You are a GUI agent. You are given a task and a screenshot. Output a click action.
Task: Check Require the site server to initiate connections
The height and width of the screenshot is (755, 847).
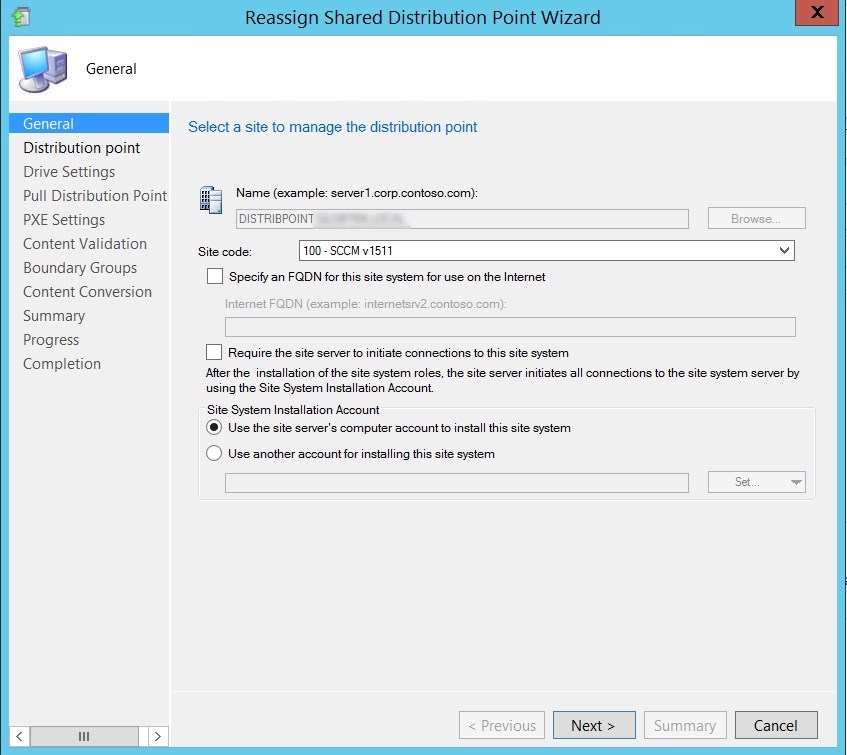216,351
